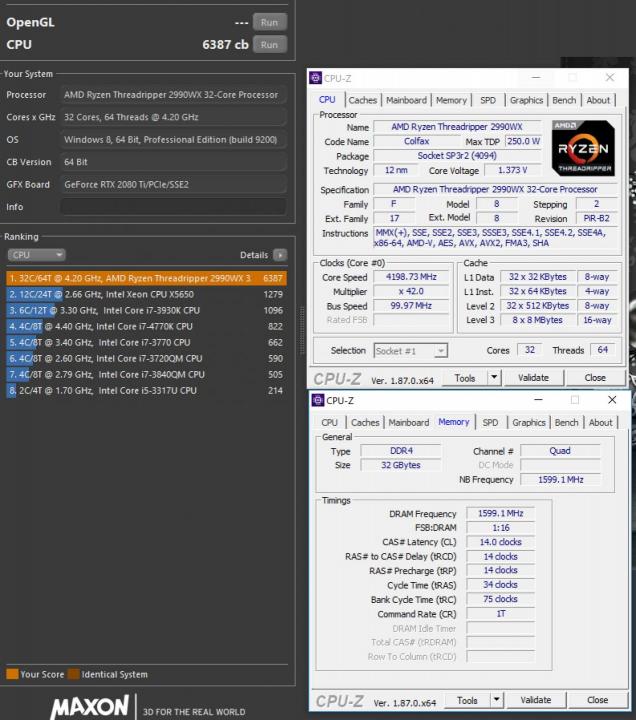The height and width of the screenshot is (720, 636).
Task: Click Close button in bottom CPU-Z window
Action: tap(597, 700)
